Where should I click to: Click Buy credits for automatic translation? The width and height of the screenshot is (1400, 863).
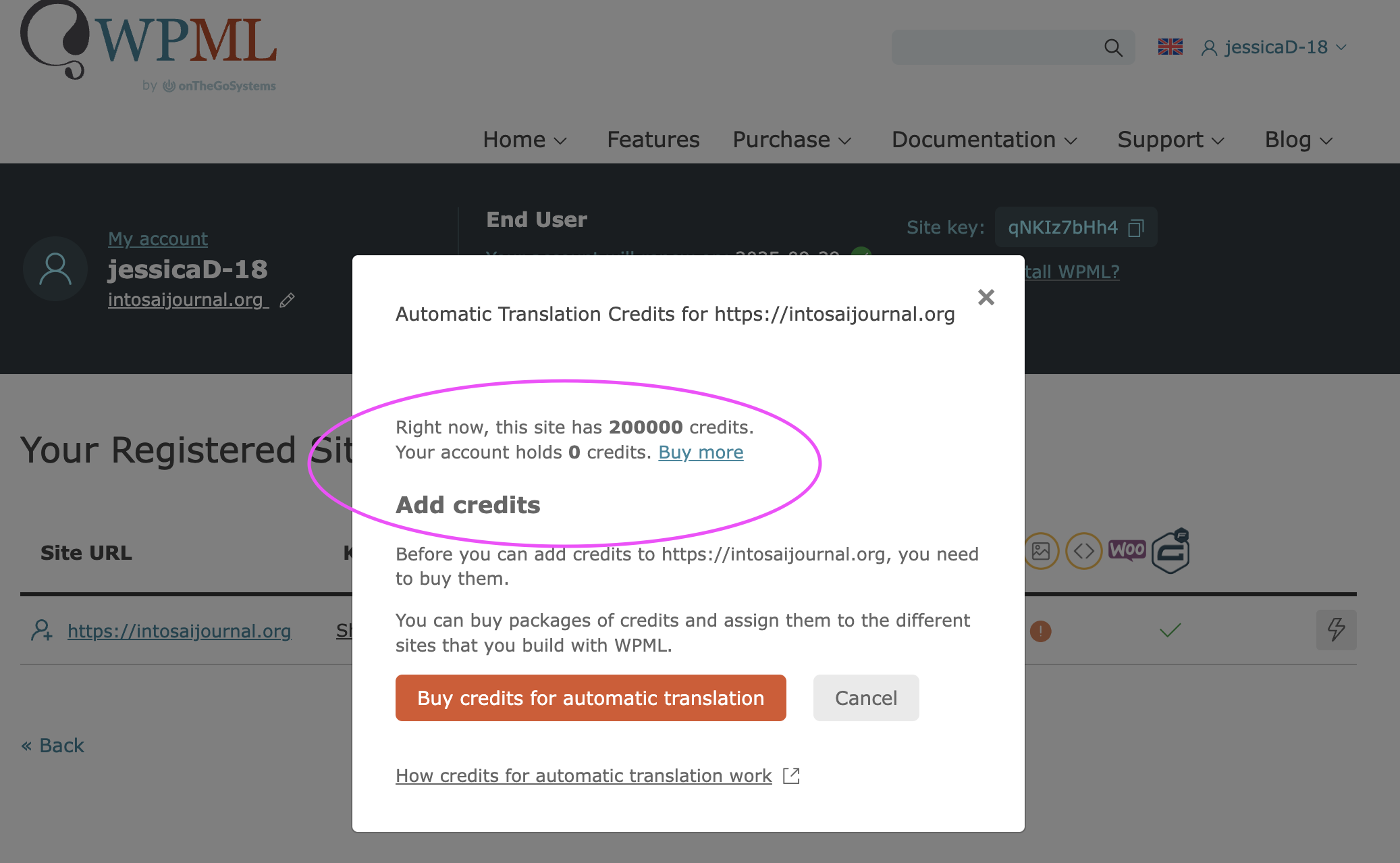591,698
